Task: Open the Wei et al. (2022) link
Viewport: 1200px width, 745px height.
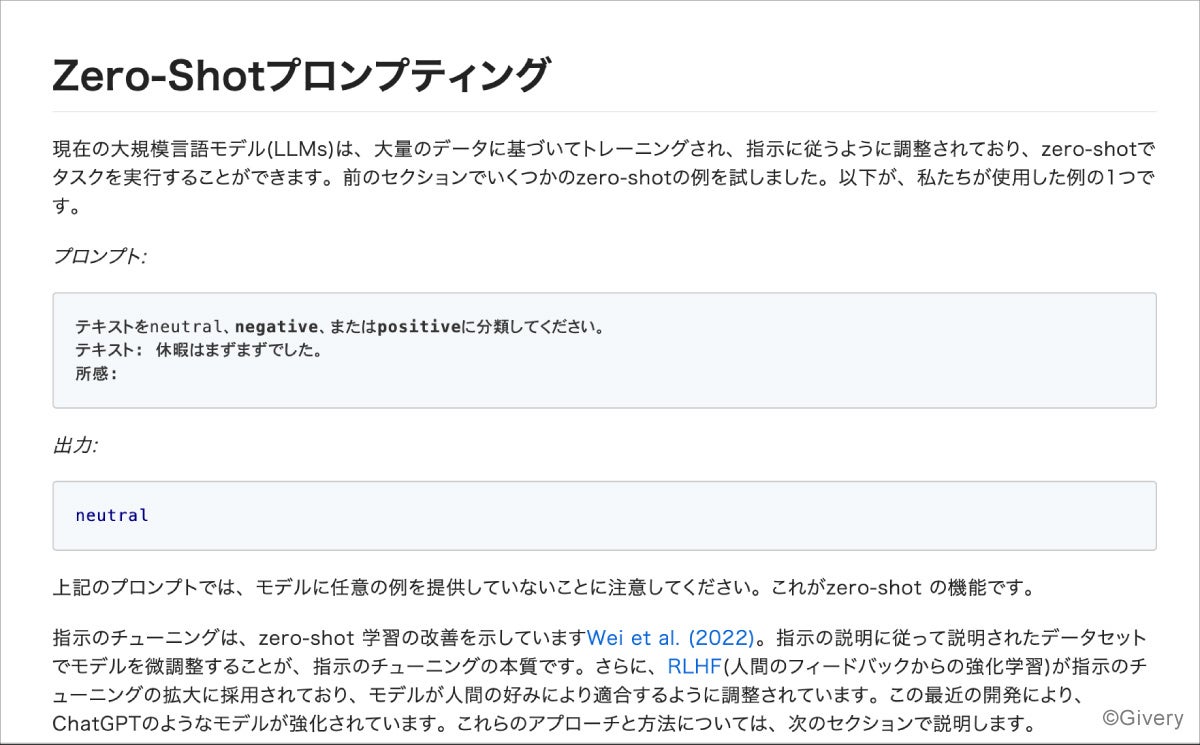Action: (x=669, y=638)
